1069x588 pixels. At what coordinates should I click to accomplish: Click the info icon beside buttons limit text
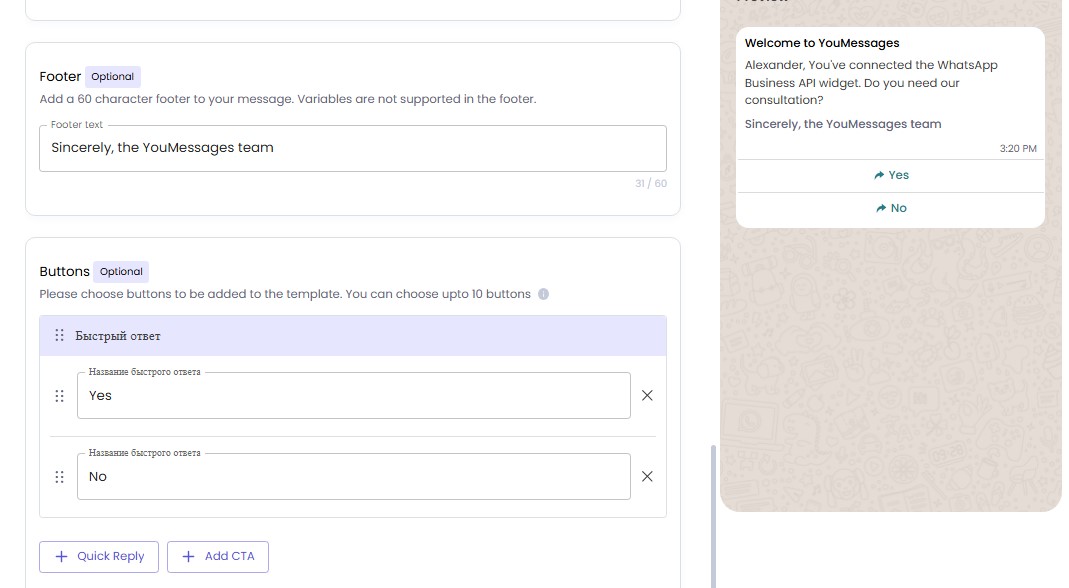point(544,295)
